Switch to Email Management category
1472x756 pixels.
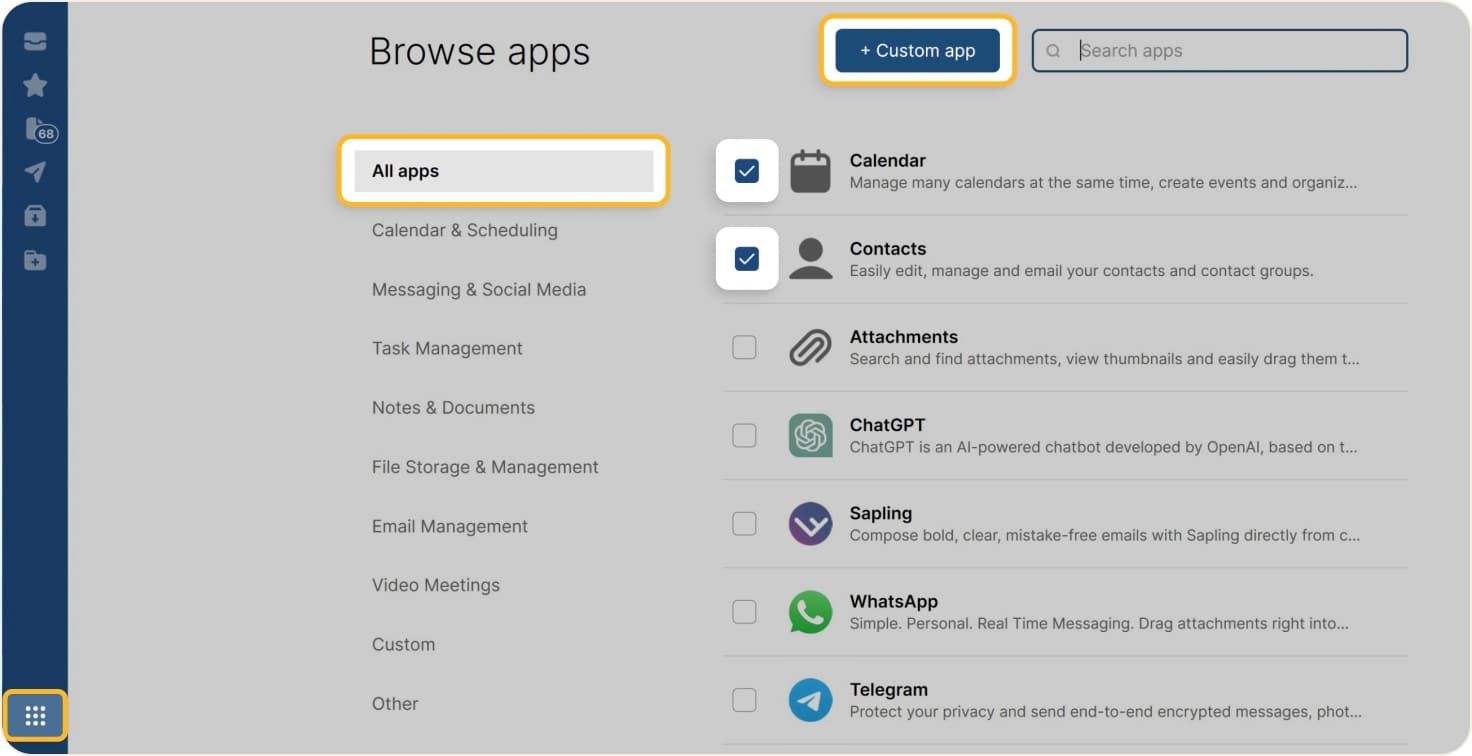[x=450, y=526]
